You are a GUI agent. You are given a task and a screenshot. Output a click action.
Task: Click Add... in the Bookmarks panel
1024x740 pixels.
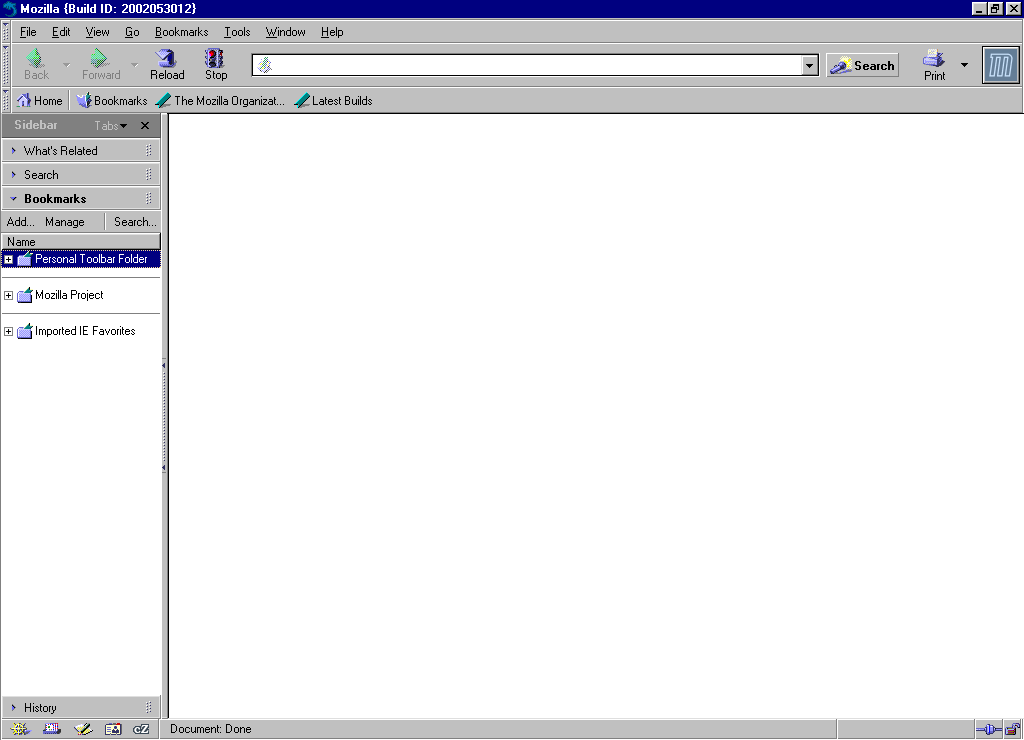pyautogui.click(x=20, y=222)
